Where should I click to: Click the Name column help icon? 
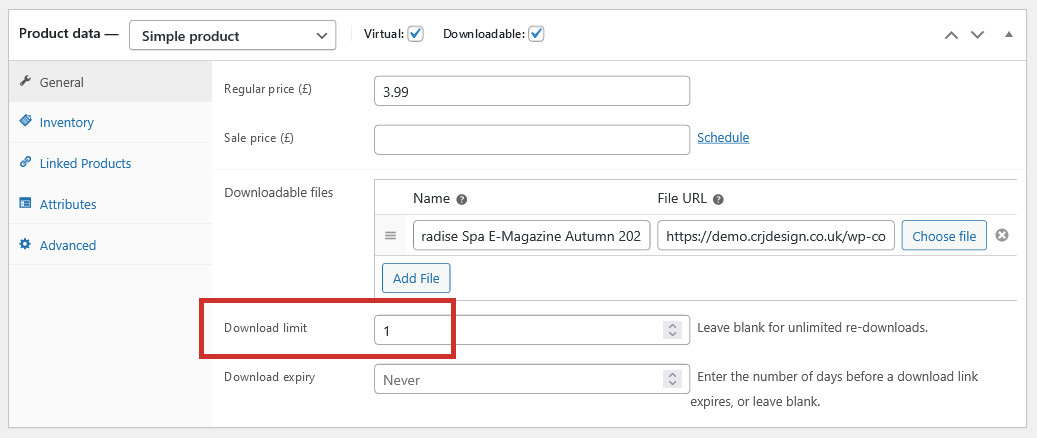[462, 199]
